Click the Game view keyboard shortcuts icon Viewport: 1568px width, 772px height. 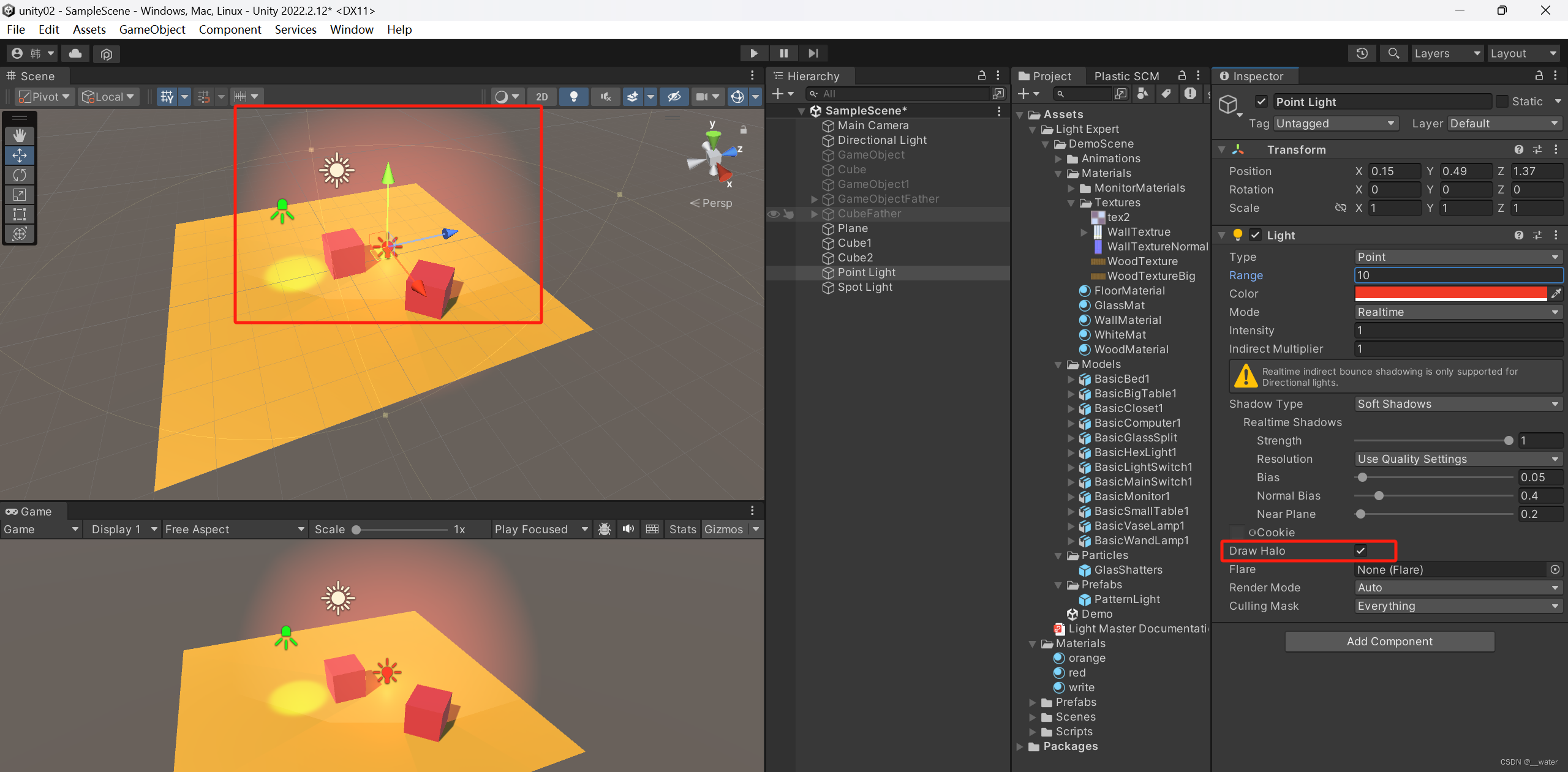[x=652, y=529]
